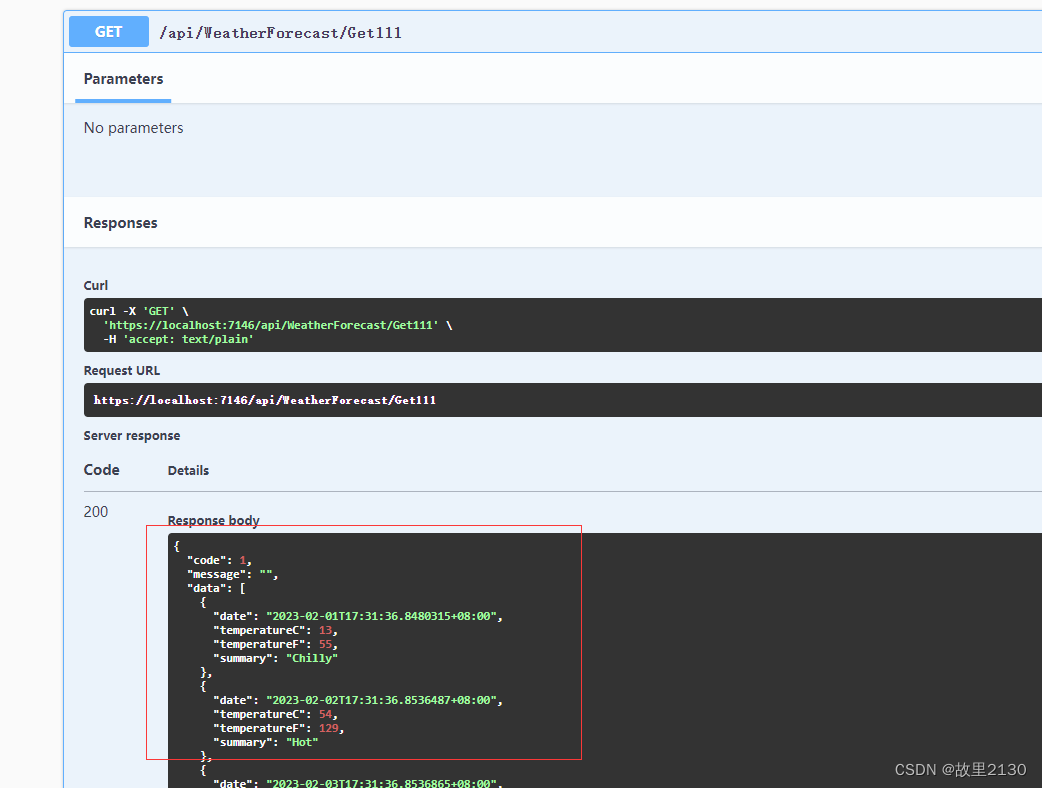
Task: Select the 'Chilly' summary value in JSON
Action: click(x=311, y=658)
